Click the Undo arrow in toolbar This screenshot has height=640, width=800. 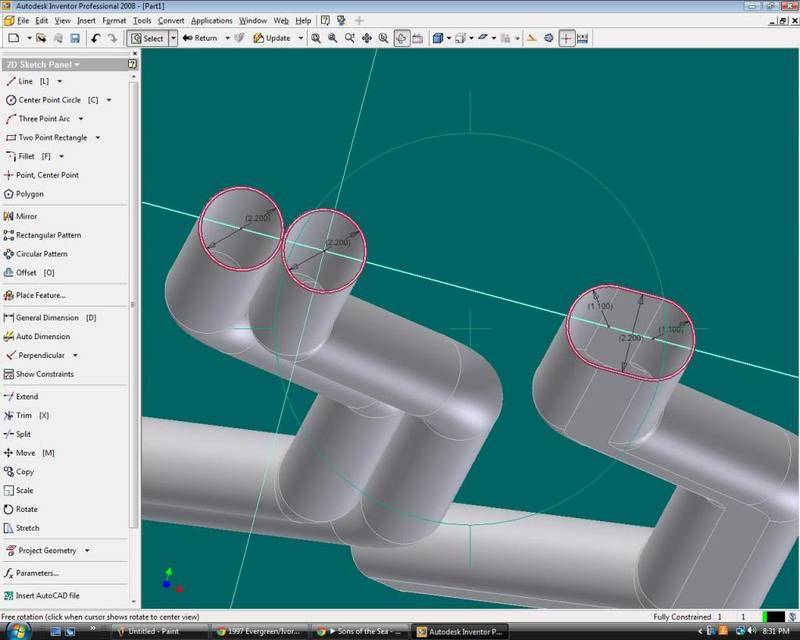[x=96, y=38]
